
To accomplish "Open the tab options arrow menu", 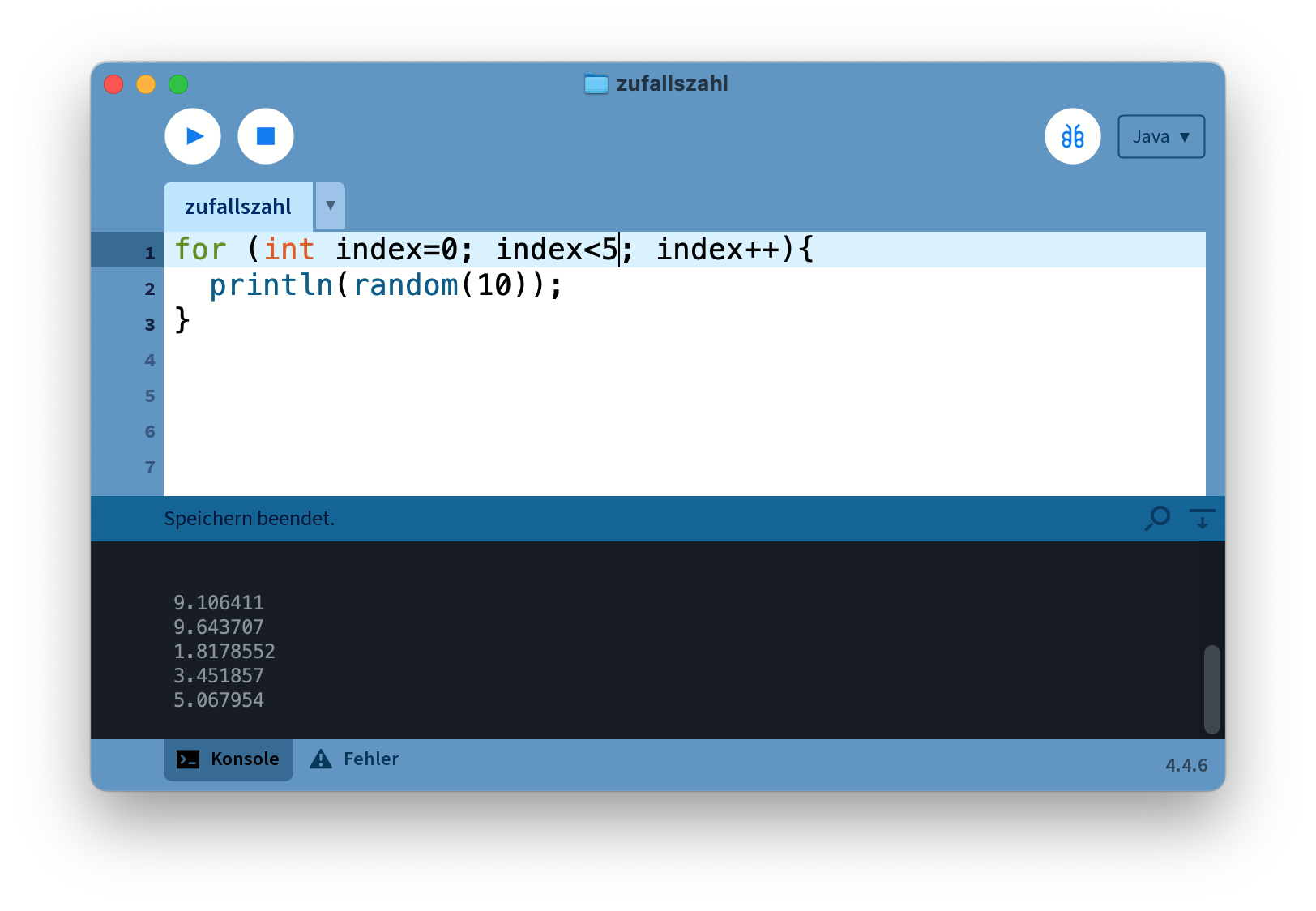I will tap(330, 206).
